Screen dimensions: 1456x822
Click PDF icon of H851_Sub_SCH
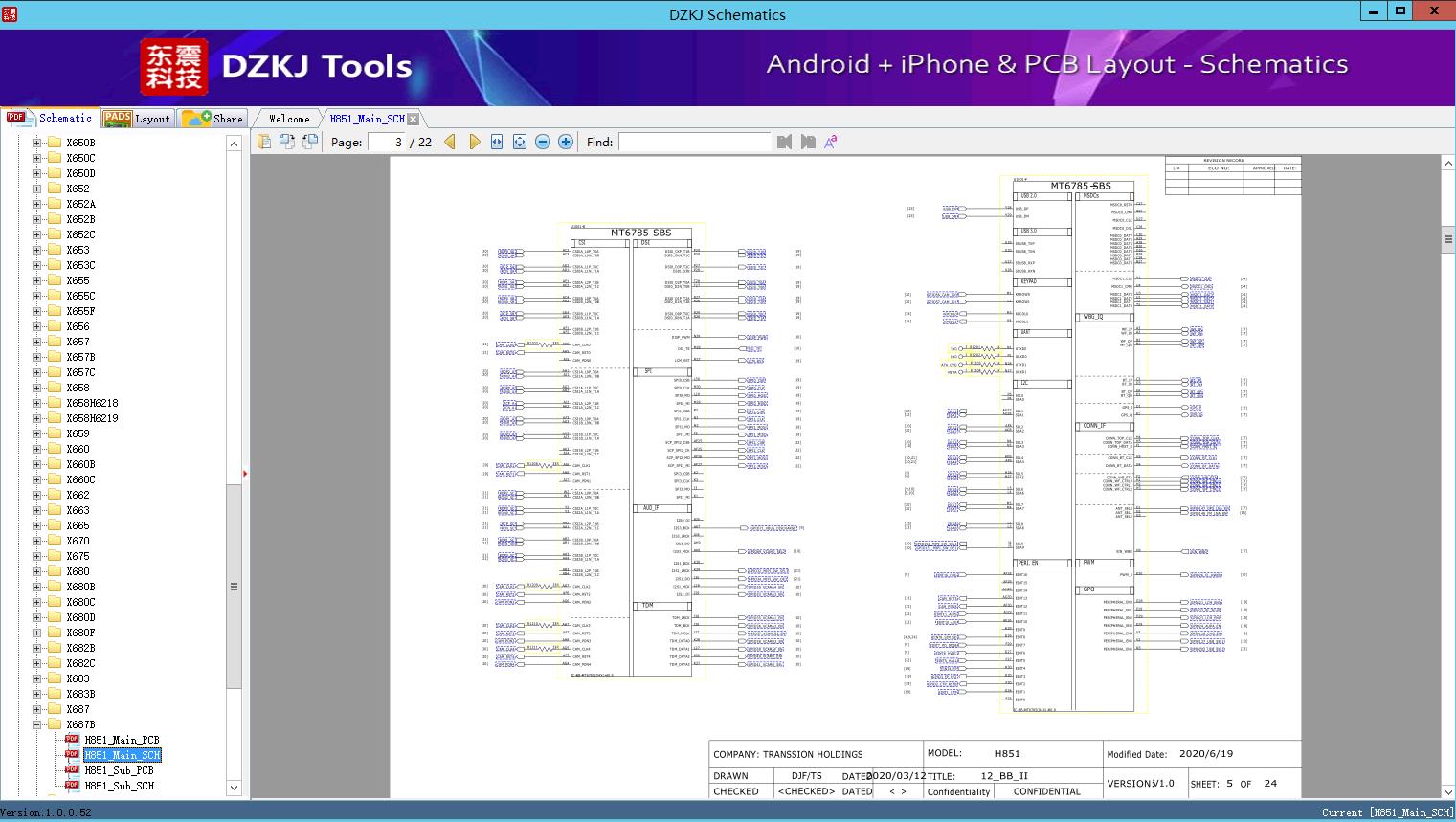click(x=72, y=786)
